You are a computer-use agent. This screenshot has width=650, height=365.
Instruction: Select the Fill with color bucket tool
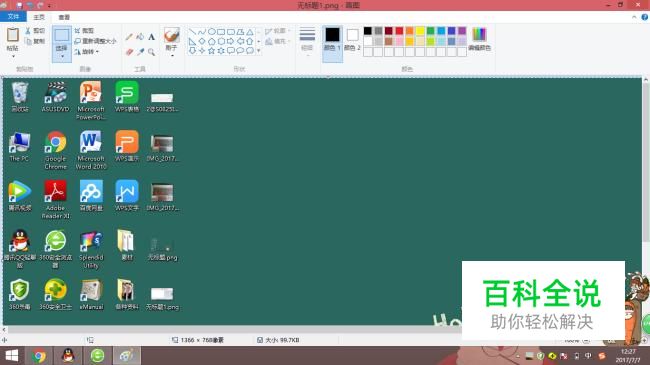coord(140,37)
